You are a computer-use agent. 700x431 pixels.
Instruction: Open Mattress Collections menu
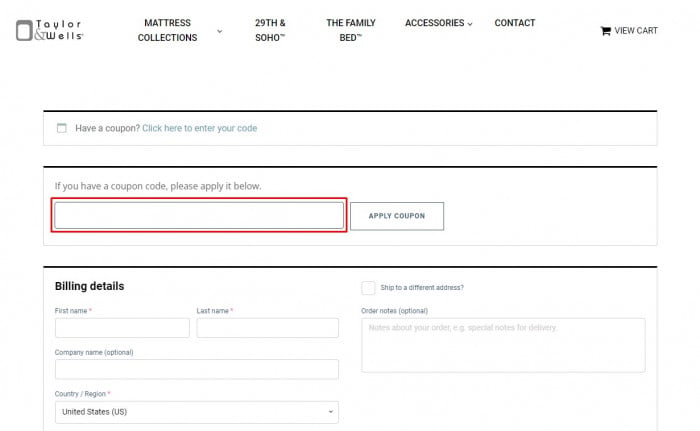point(167,30)
